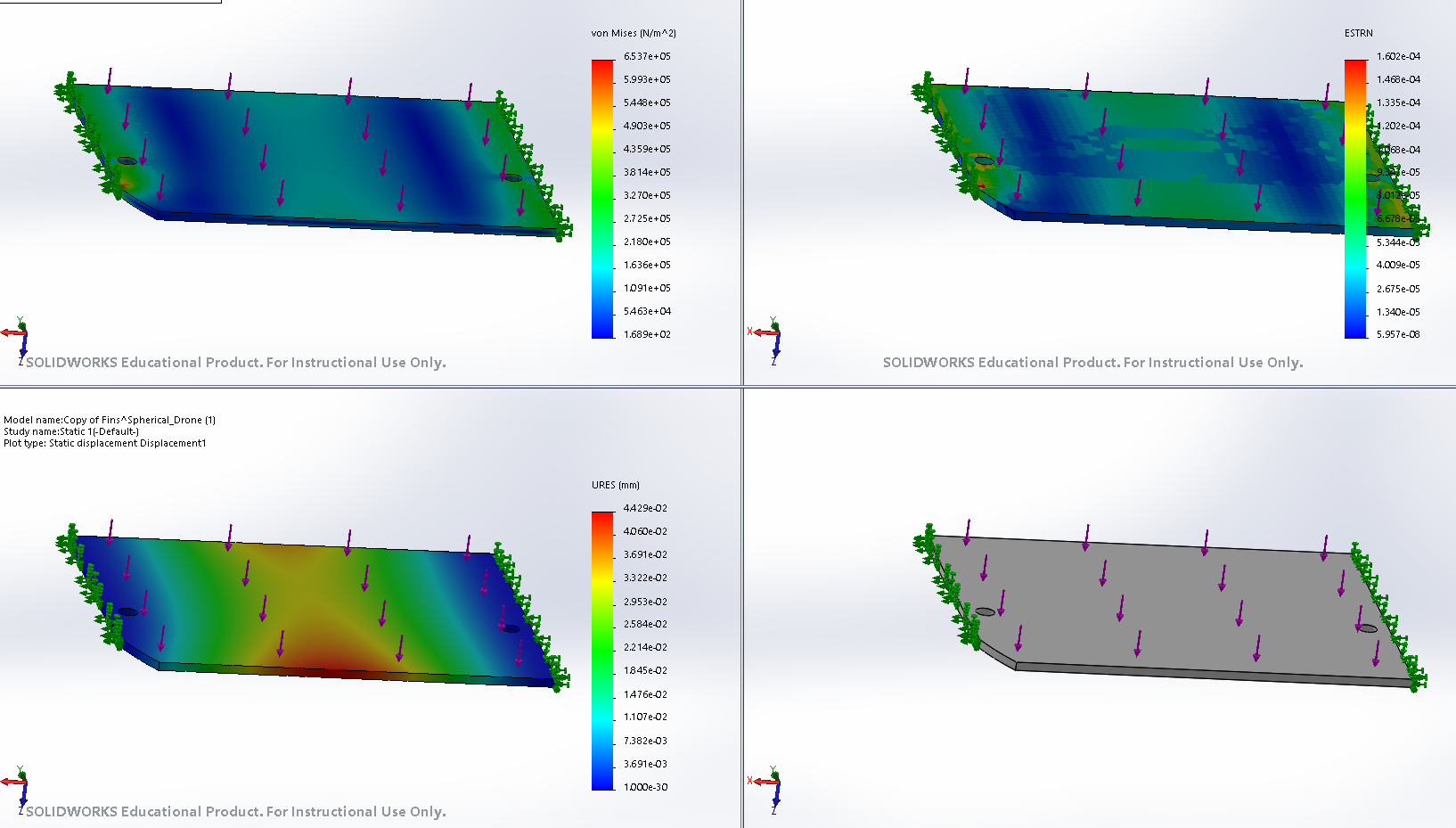Select the 6.537e+05 maximum stress value
This screenshot has height=828, width=1456.
point(647,56)
